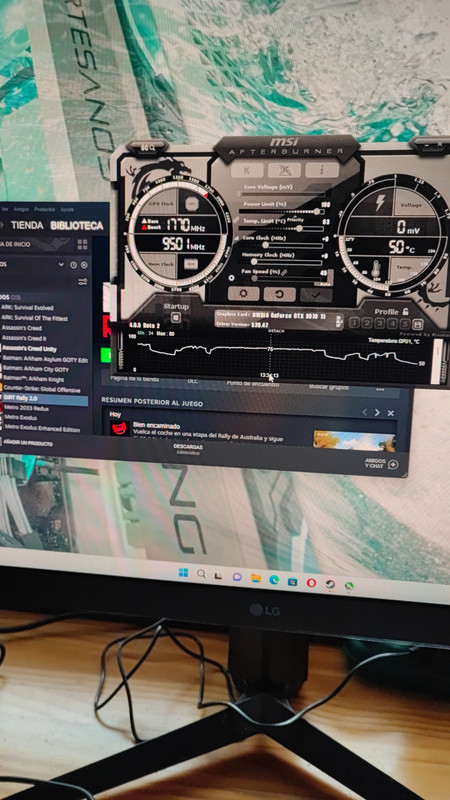The height and width of the screenshot is (800, 450).
Task: Adjust the Temp. Limit slider
Action: pos(283,229)
